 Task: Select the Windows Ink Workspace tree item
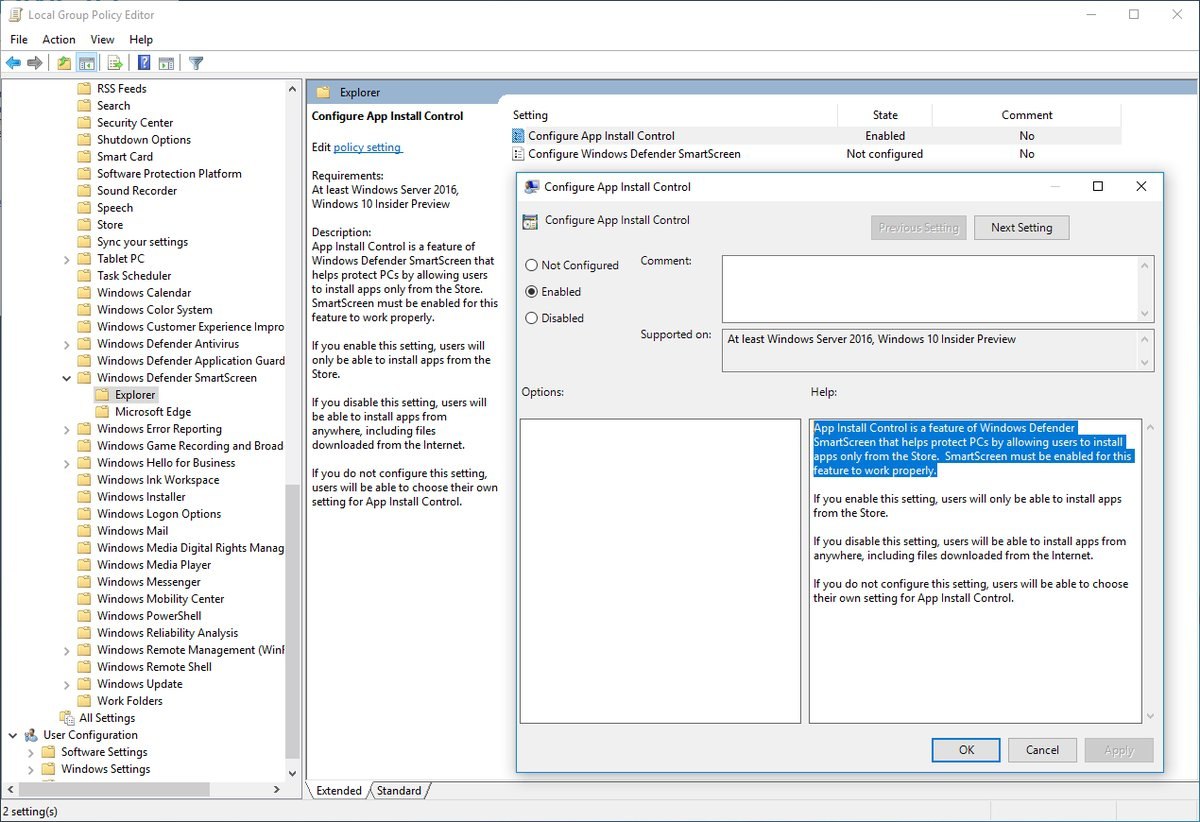point(158,480)
